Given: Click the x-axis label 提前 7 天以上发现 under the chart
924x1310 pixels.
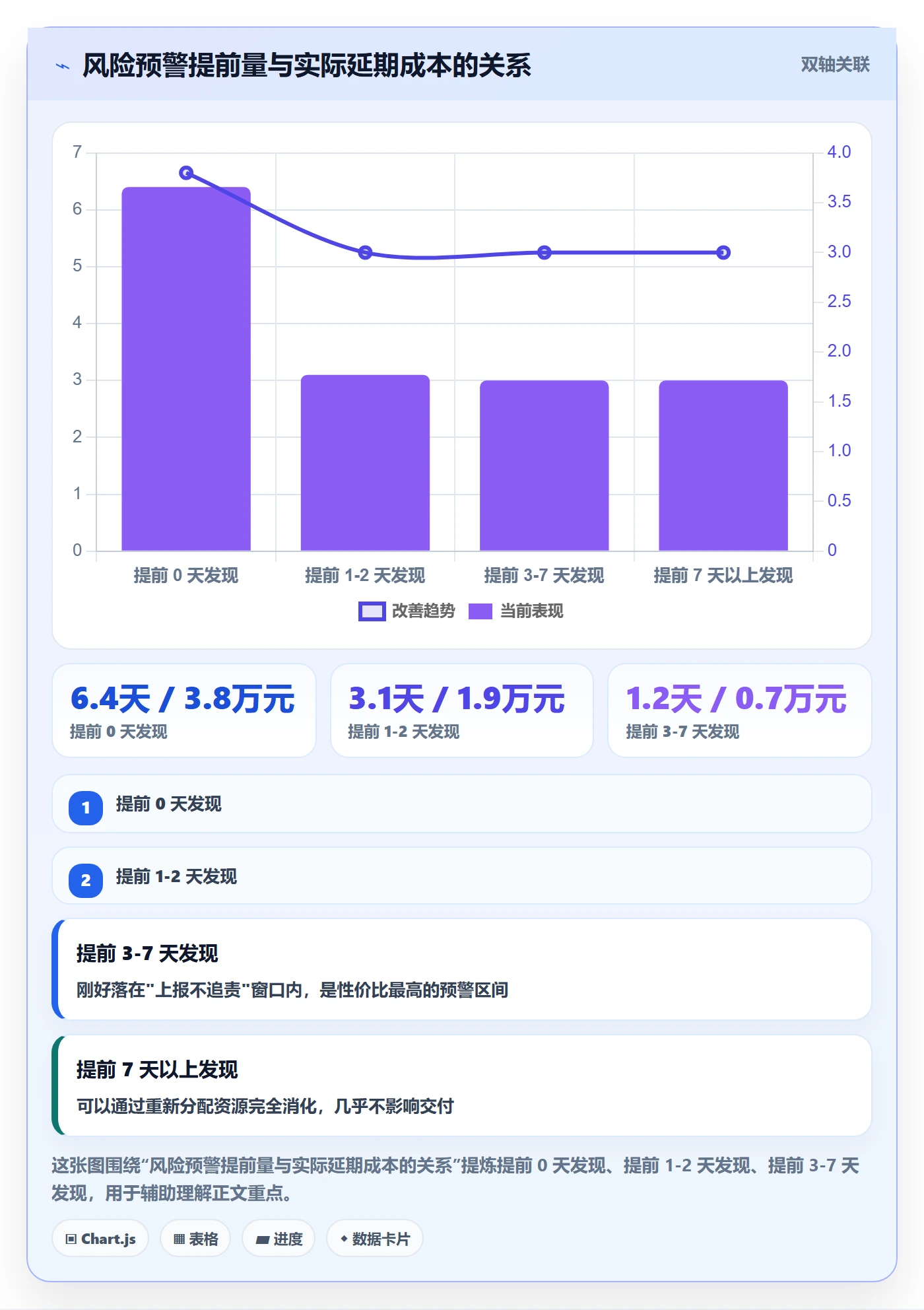Looking at the screenshot, I should click(x=723, y=576).
